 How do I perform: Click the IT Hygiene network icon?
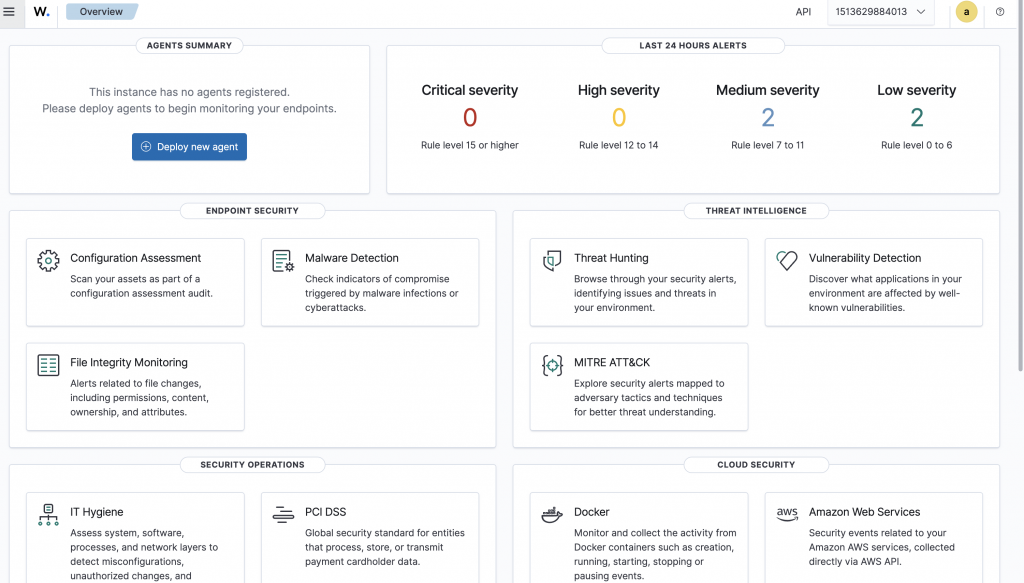pyautogui.click(x=48, y=514)
